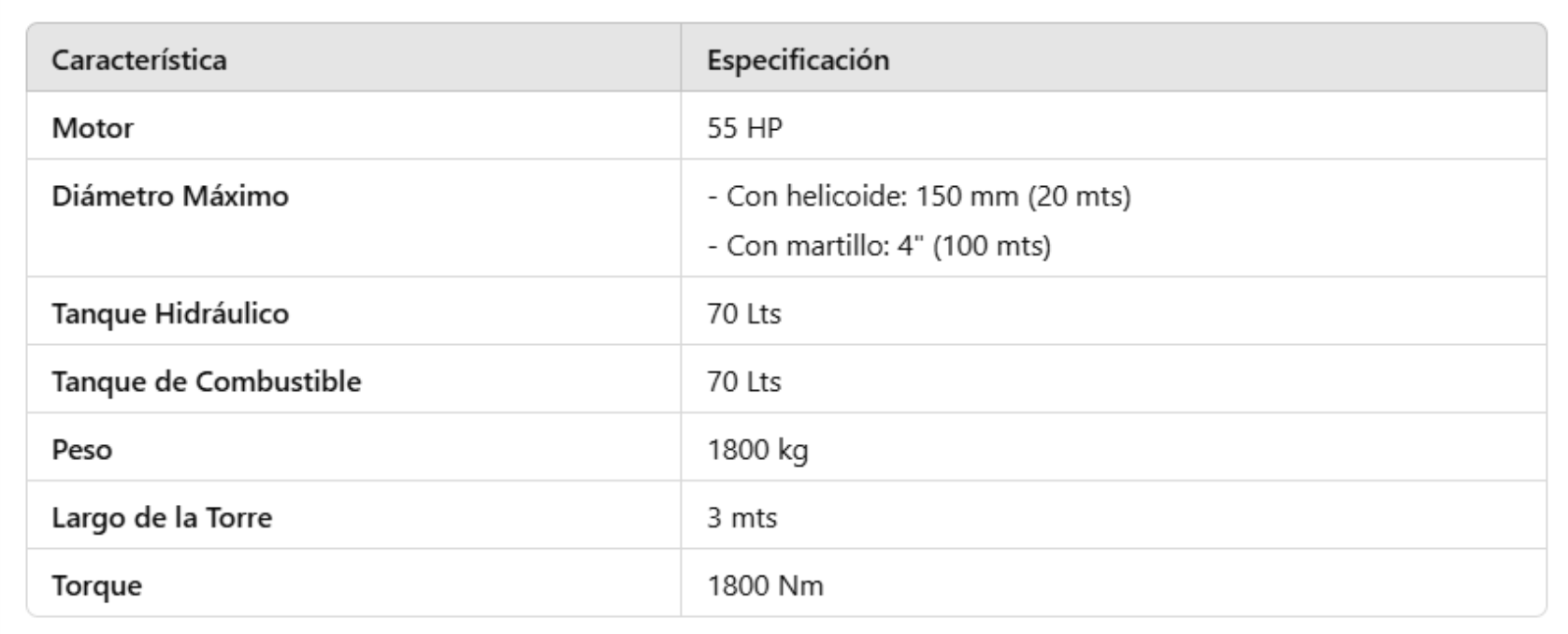Click the 3 mts tower length value

point(741,518)
